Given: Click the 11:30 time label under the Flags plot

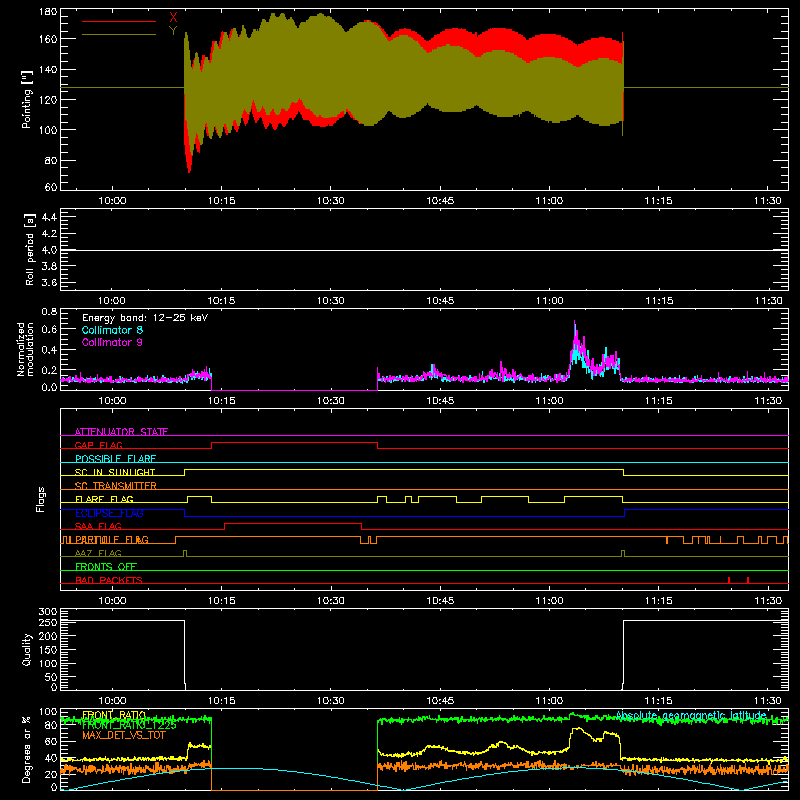Looking at the screenshot, I should pyautogui.click(x=768, y=601).
